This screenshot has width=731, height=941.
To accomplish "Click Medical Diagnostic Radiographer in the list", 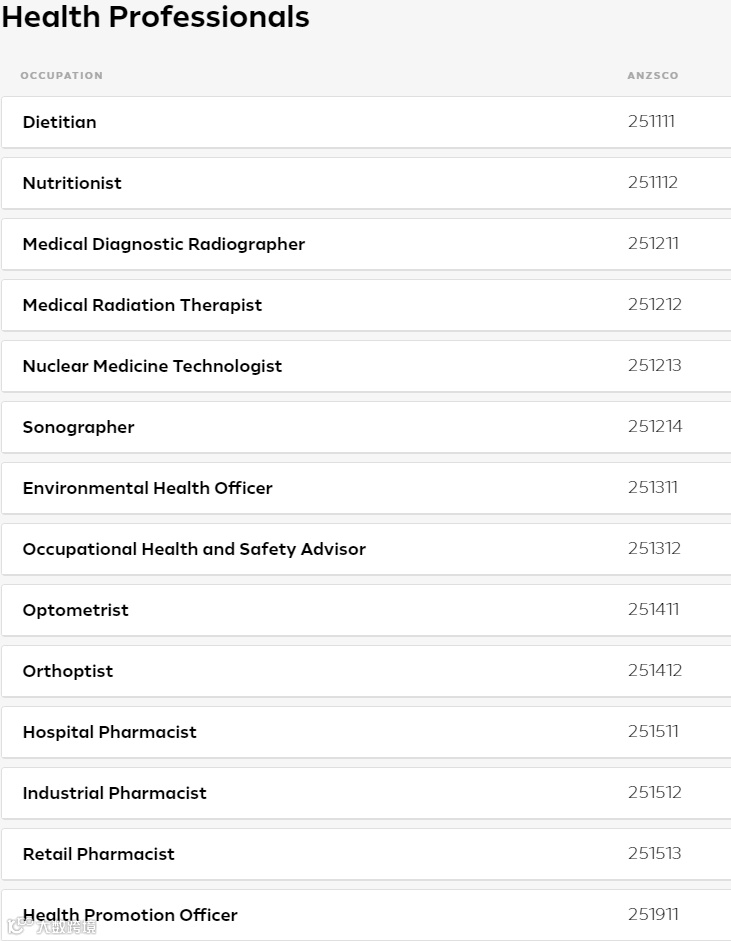I will [x=164, y=244].
